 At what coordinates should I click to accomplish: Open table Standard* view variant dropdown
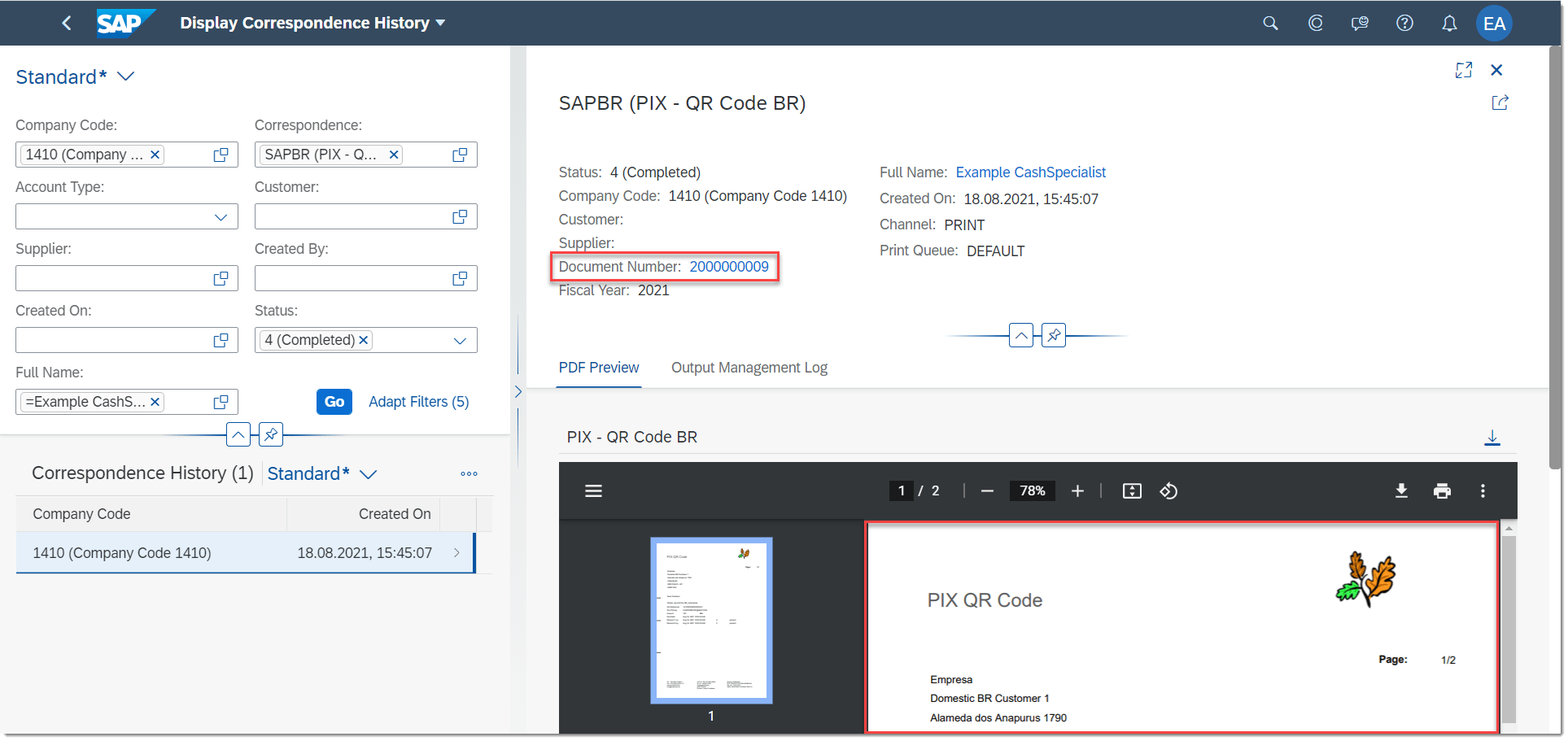point(368,474)
